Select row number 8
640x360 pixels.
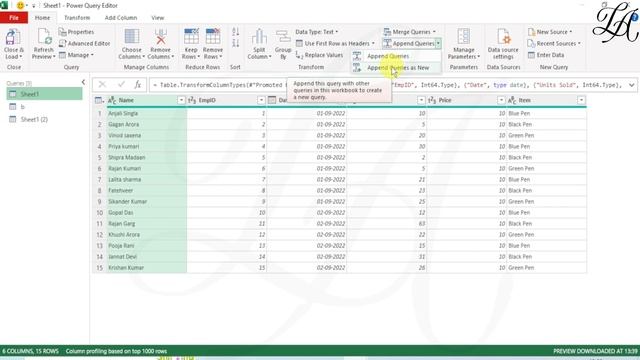coord(99,191)
